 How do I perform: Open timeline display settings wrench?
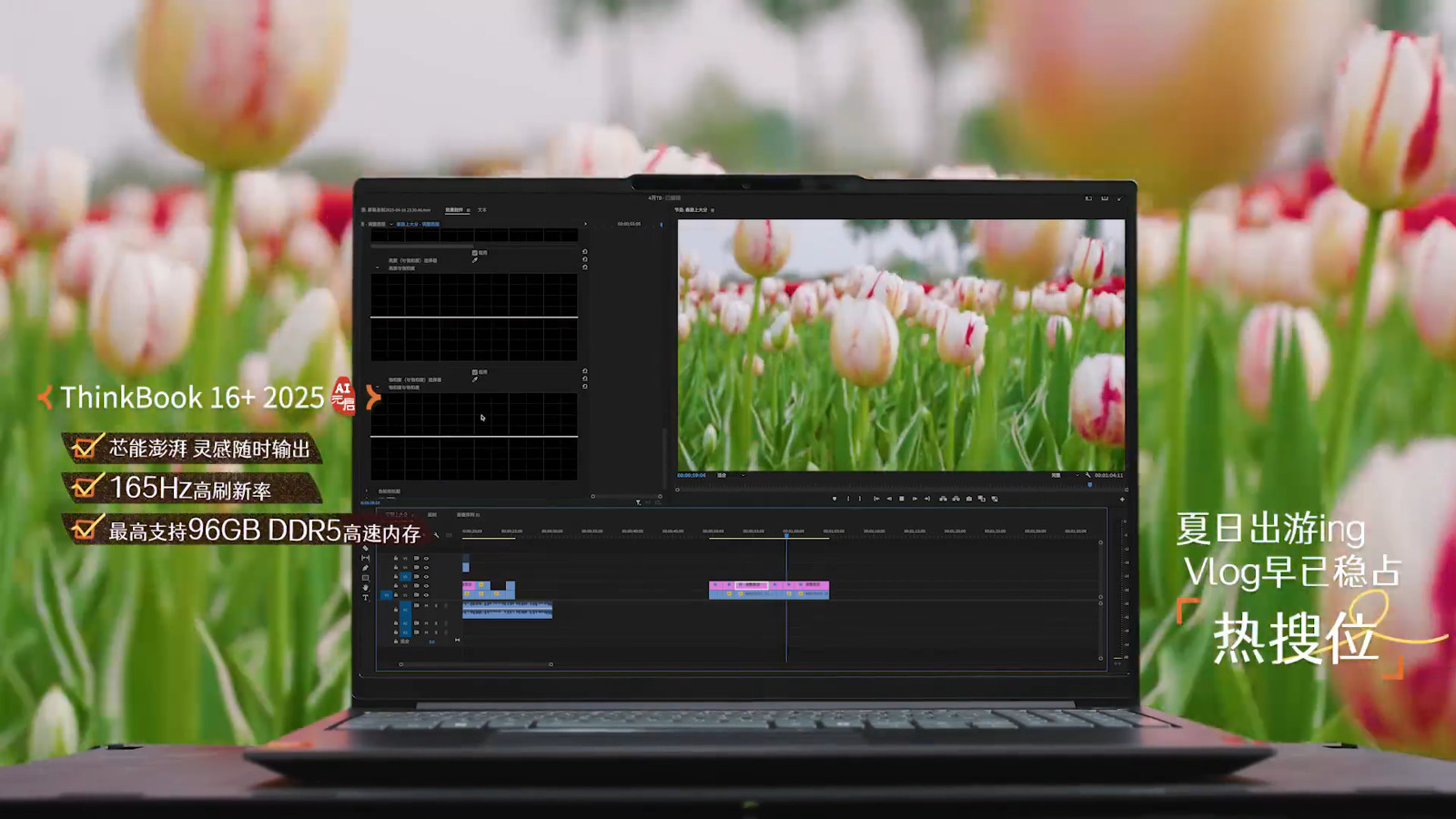click(x=436, y=535)
